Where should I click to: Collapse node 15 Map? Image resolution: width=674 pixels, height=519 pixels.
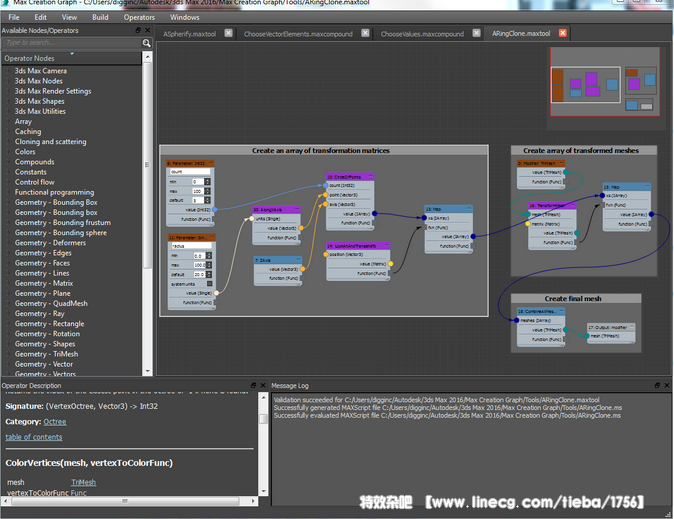click(x=647, y=187)
